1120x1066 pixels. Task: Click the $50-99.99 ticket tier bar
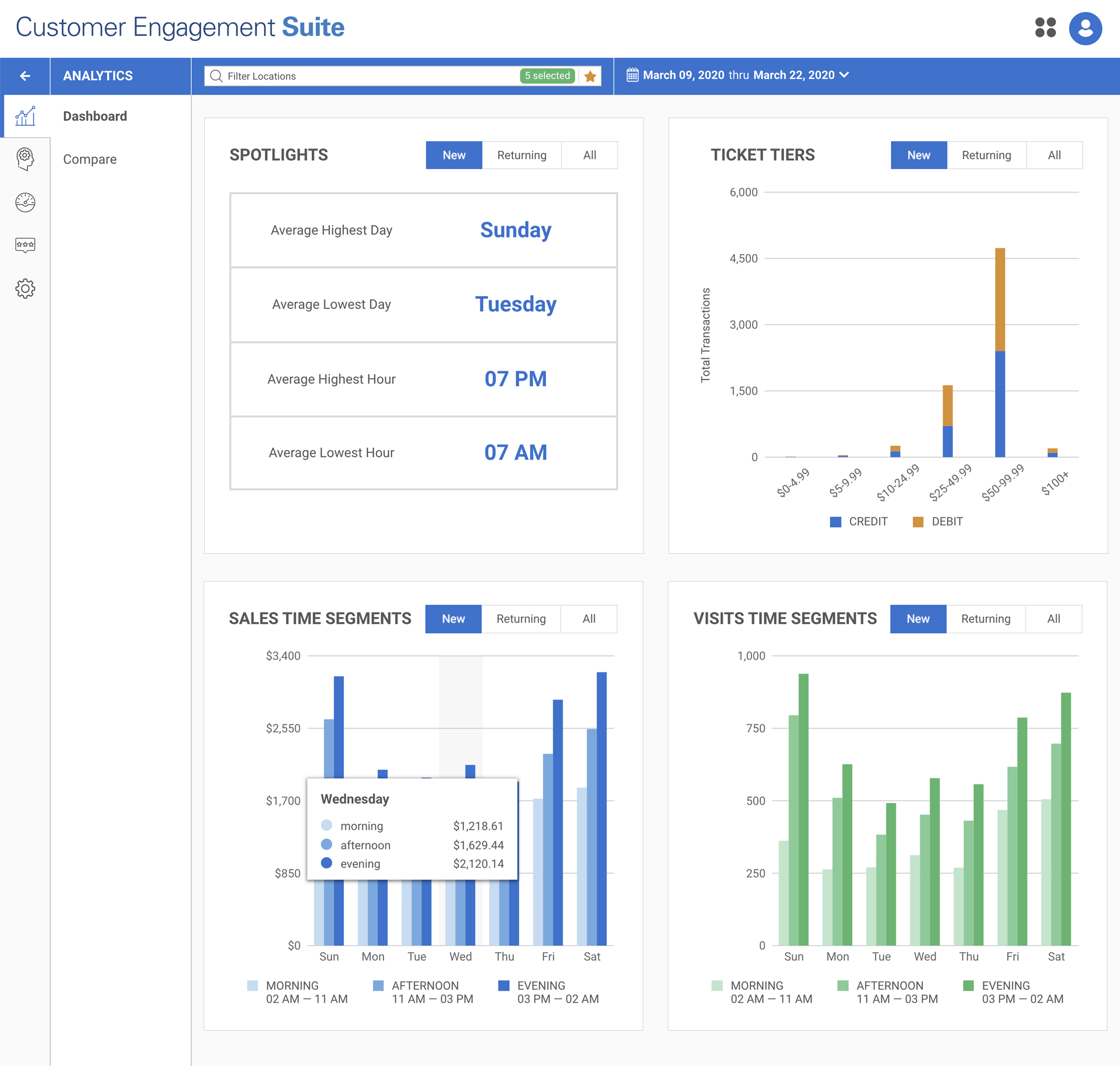[1000, 352]
